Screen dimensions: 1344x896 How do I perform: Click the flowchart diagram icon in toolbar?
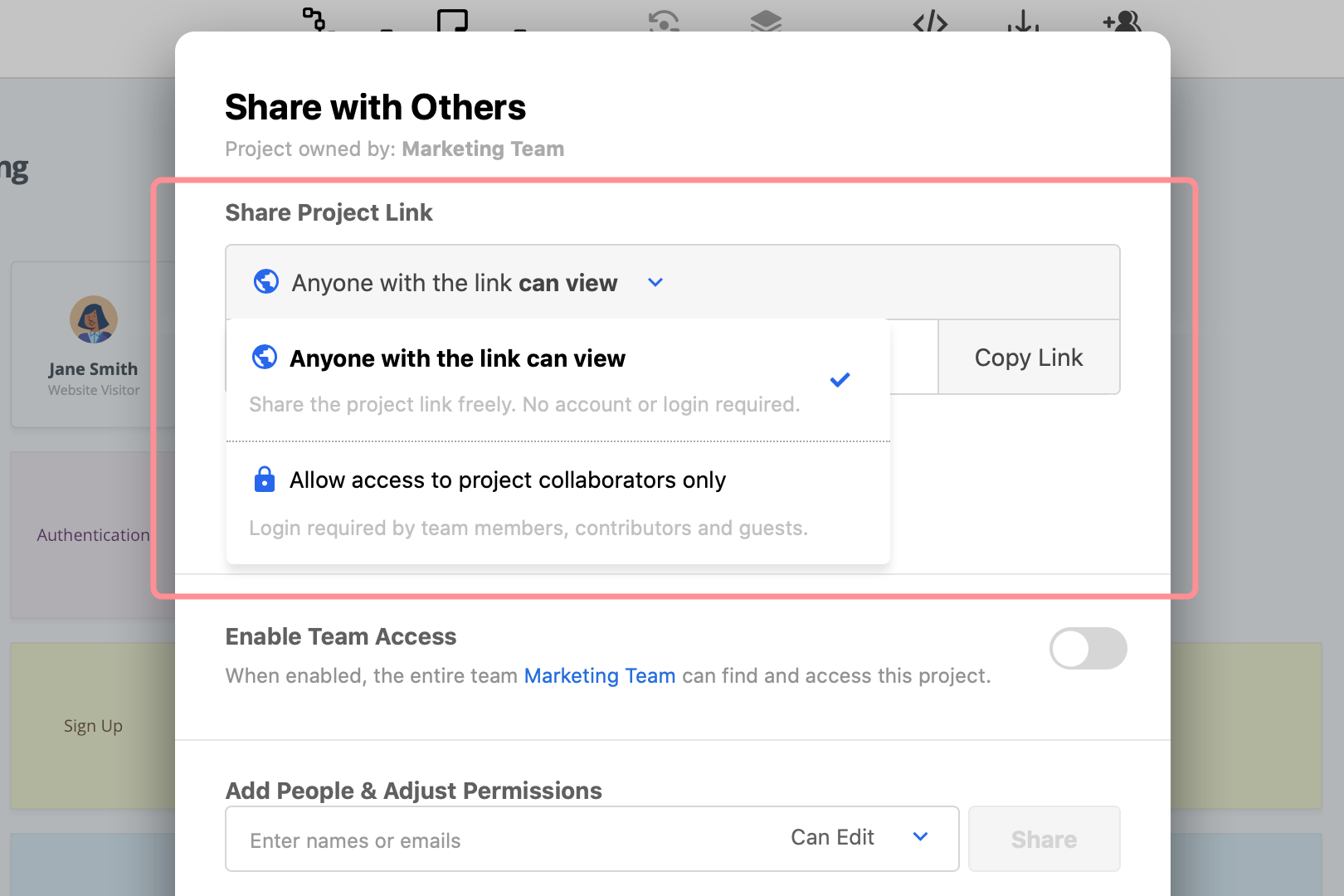pos(316,18)
